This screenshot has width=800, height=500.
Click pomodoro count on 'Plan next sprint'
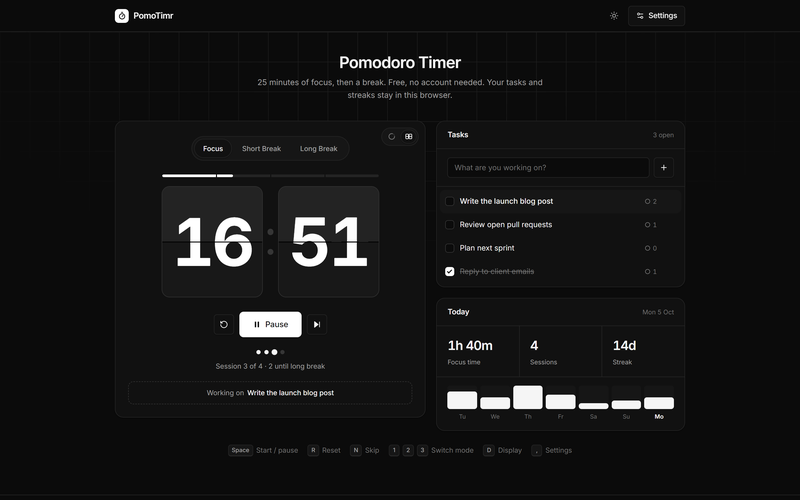pyautogui.click(x=651, y=248)
